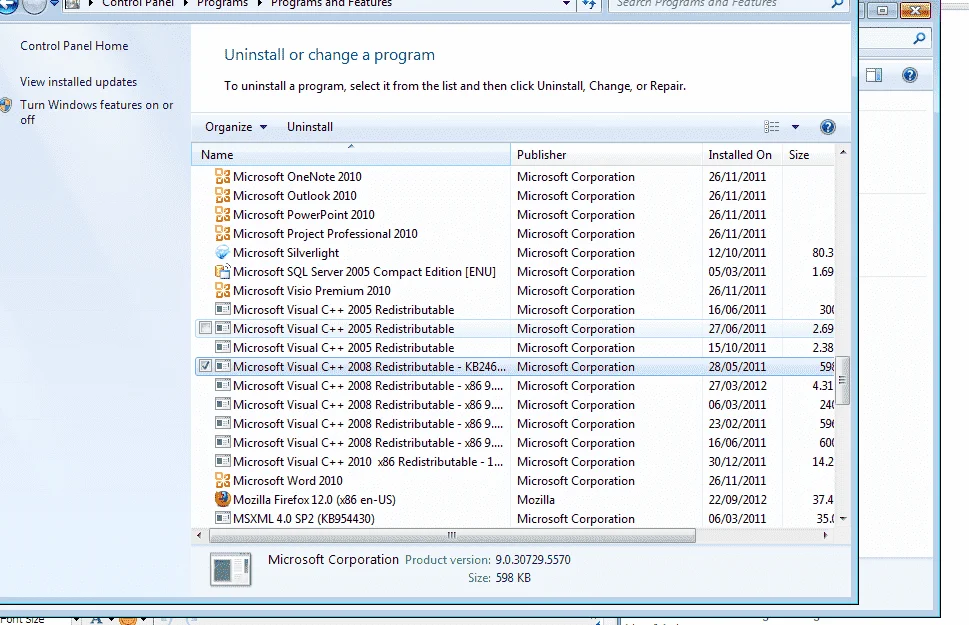The width and height of the screenshot is (969, 625).
Task: Click the horizontal scrollbar thumb of program list
Action: [452, 535]
